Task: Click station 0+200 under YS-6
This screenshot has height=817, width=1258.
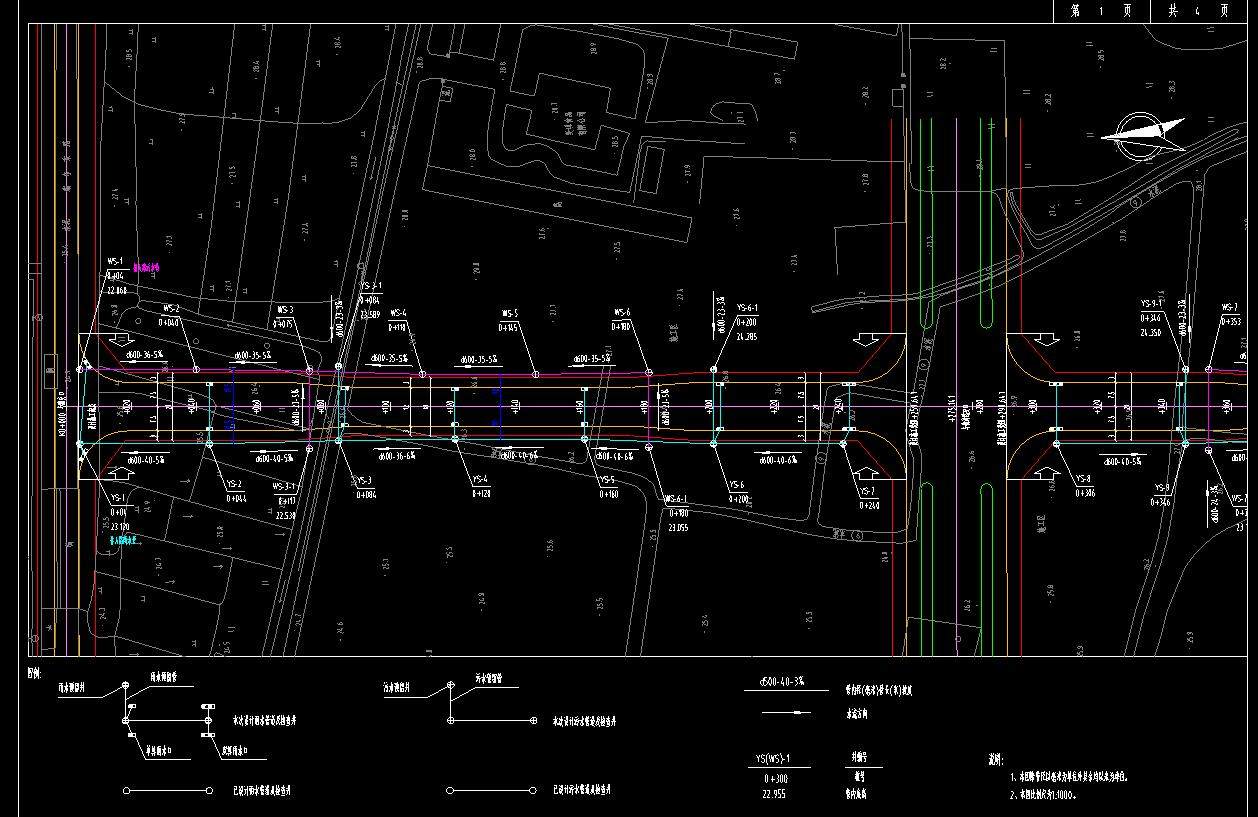Action: [738, 498]
